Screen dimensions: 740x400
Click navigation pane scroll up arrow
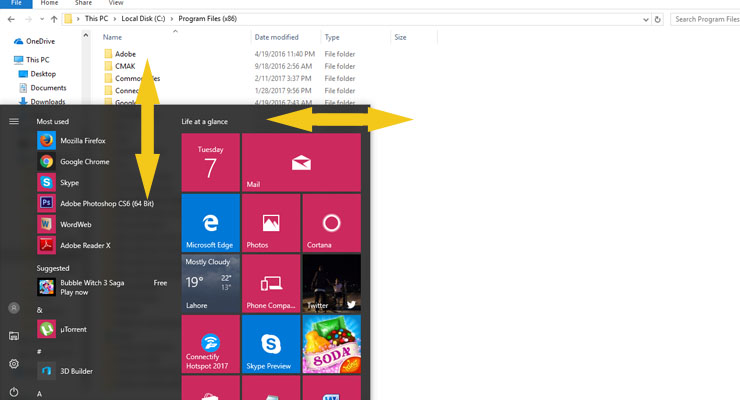[x=86, y=35]
